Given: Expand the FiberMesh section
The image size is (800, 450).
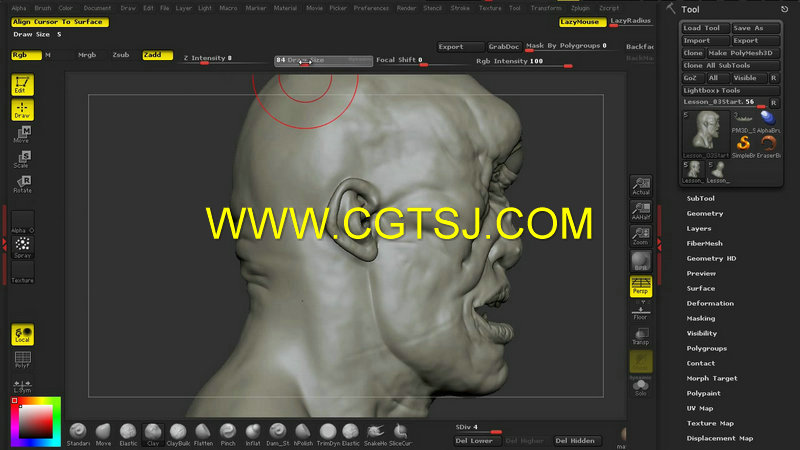Looking at the screenshot, I should (x=705, y=243).
